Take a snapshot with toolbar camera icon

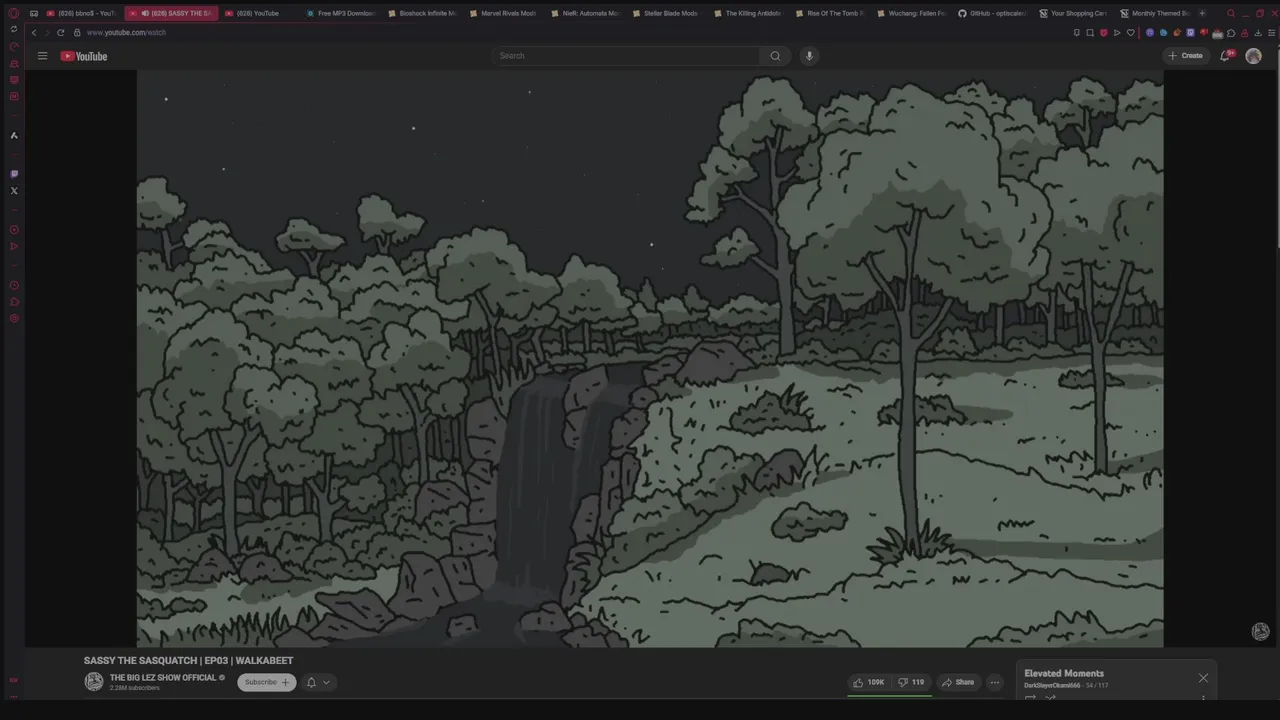tap(1090, 33)
